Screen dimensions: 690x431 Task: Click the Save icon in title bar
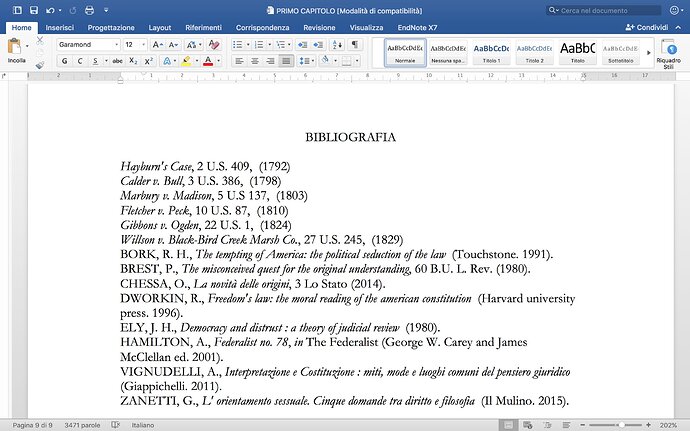(33, 10)
